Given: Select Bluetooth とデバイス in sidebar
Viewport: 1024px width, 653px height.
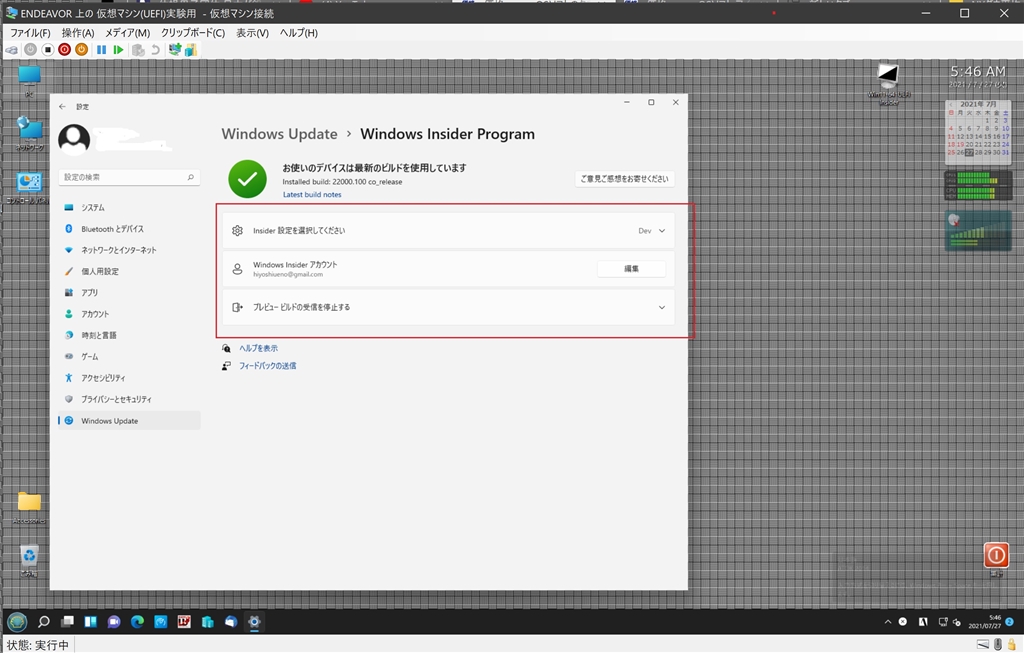Looking at the screenshot, I should tap(129, 229).
